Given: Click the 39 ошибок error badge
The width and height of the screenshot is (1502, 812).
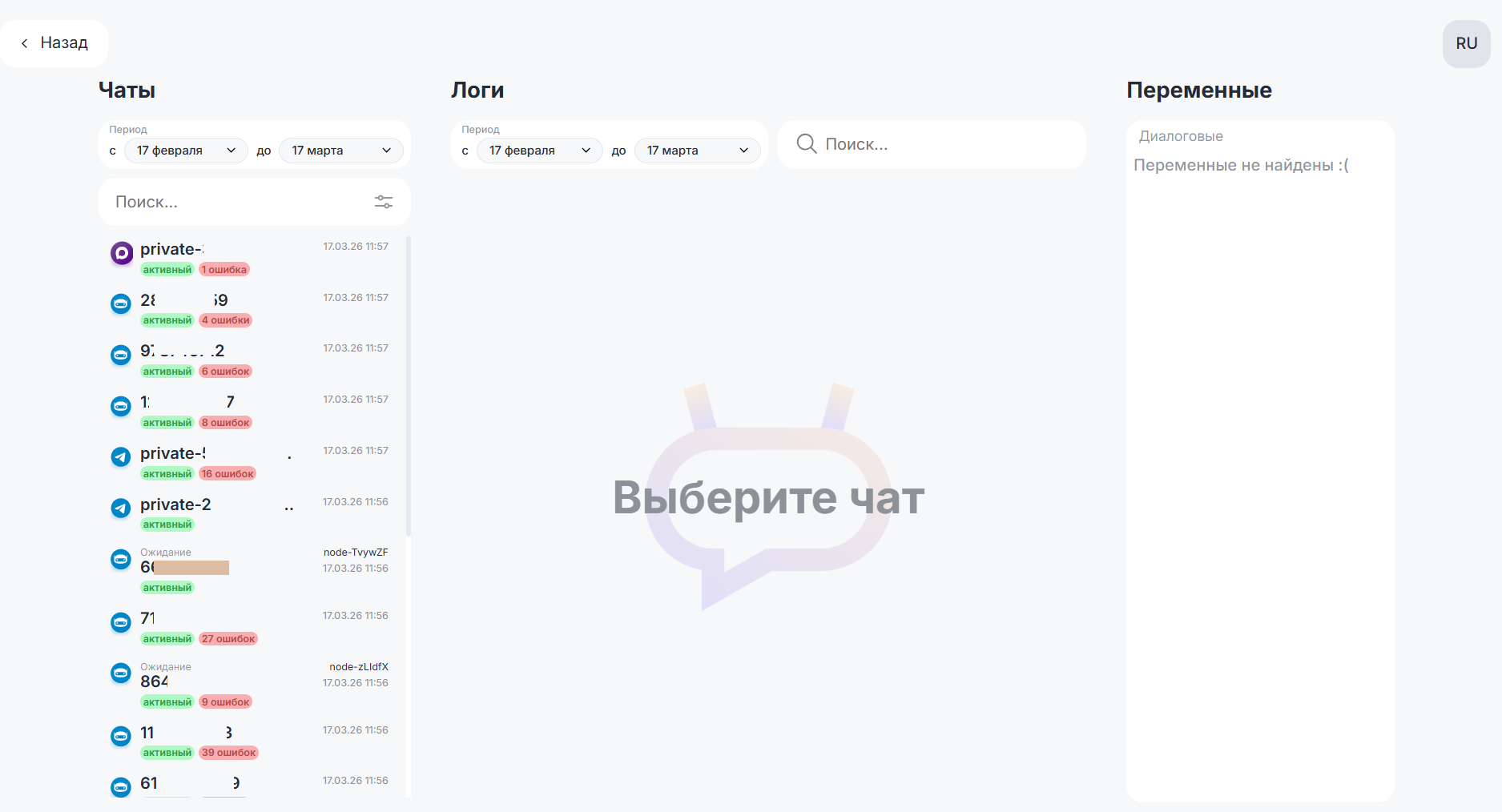Looking at the screenshot, I should (229, 753).
